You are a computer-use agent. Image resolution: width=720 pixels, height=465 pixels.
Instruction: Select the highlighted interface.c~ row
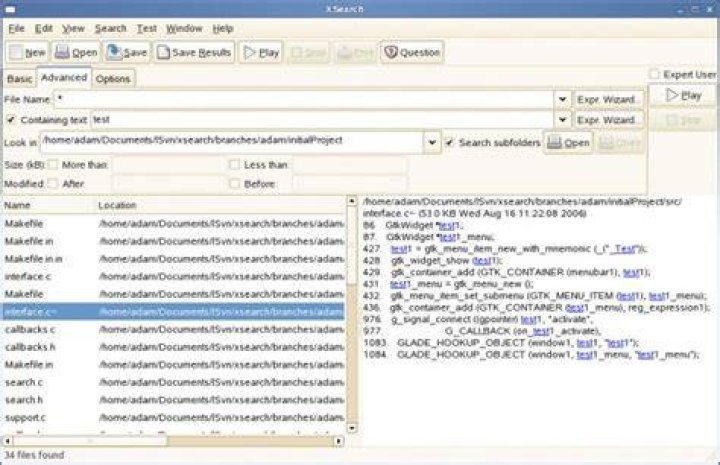174,312
